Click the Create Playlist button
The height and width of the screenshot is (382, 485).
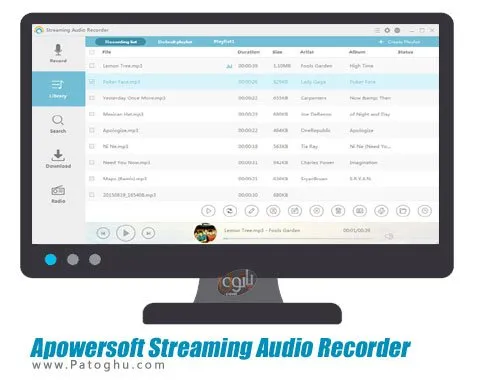pyautogui.click(x=400, y=42)
